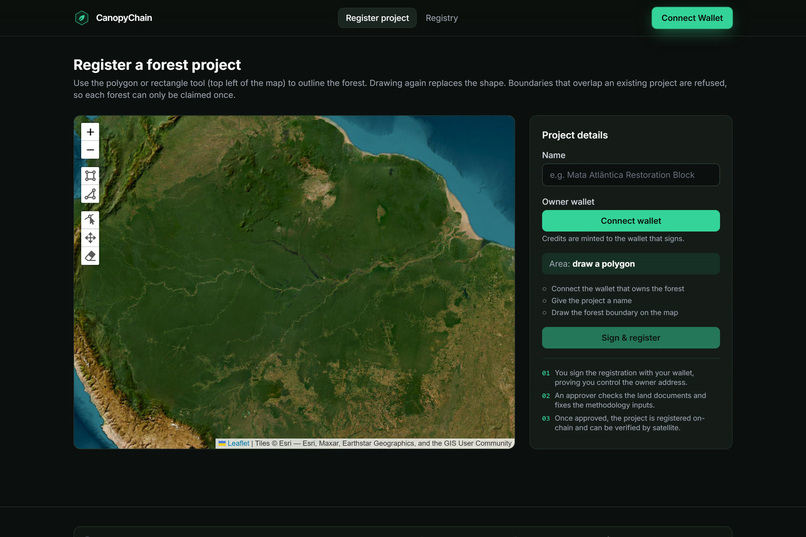806x537 pixels.
Task: Activate the drag/move shape tool
Action: tap(90, 237)
